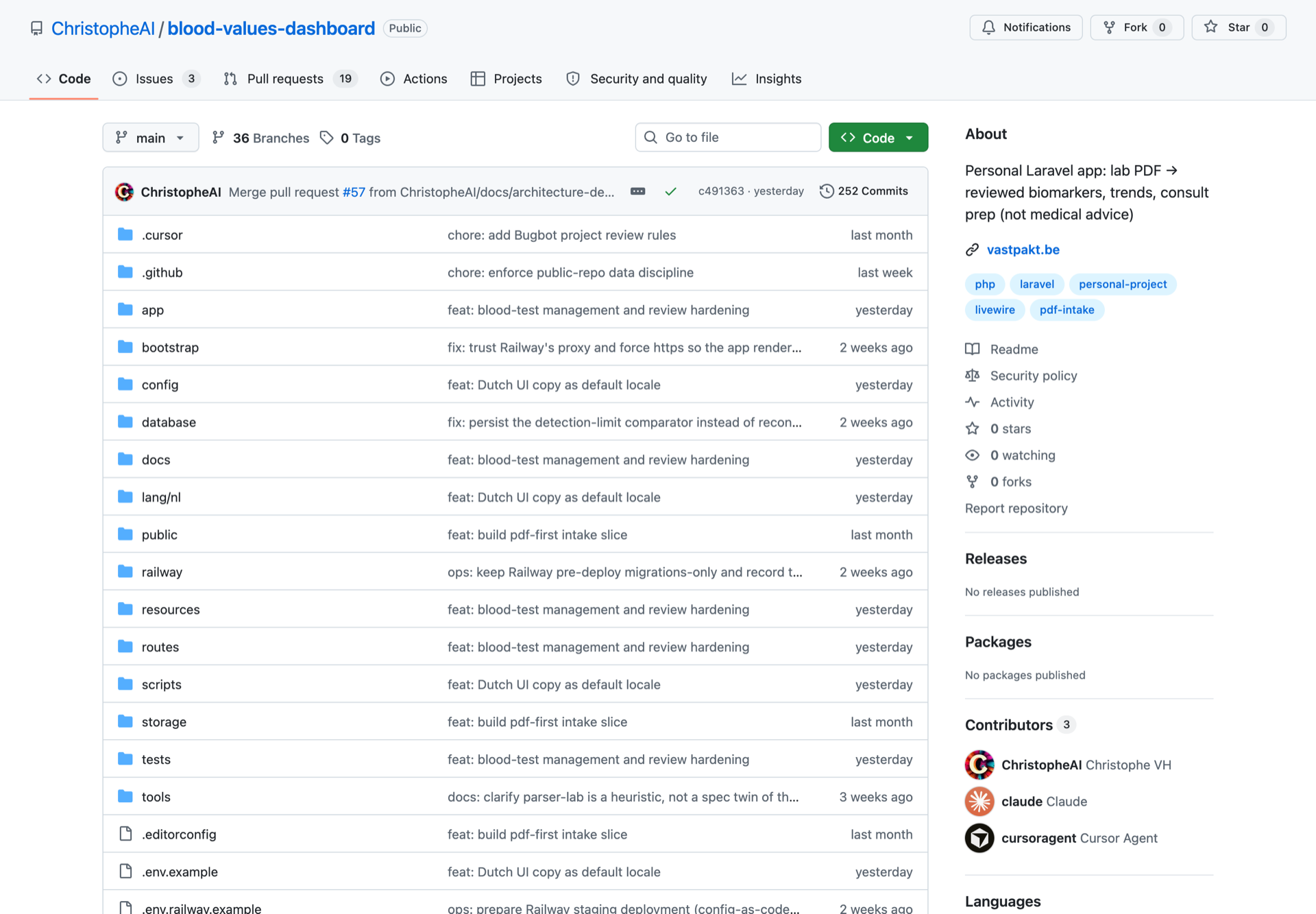1316x914 pixels.
Task: Select the php topic tag
Action: click(984, 284)
